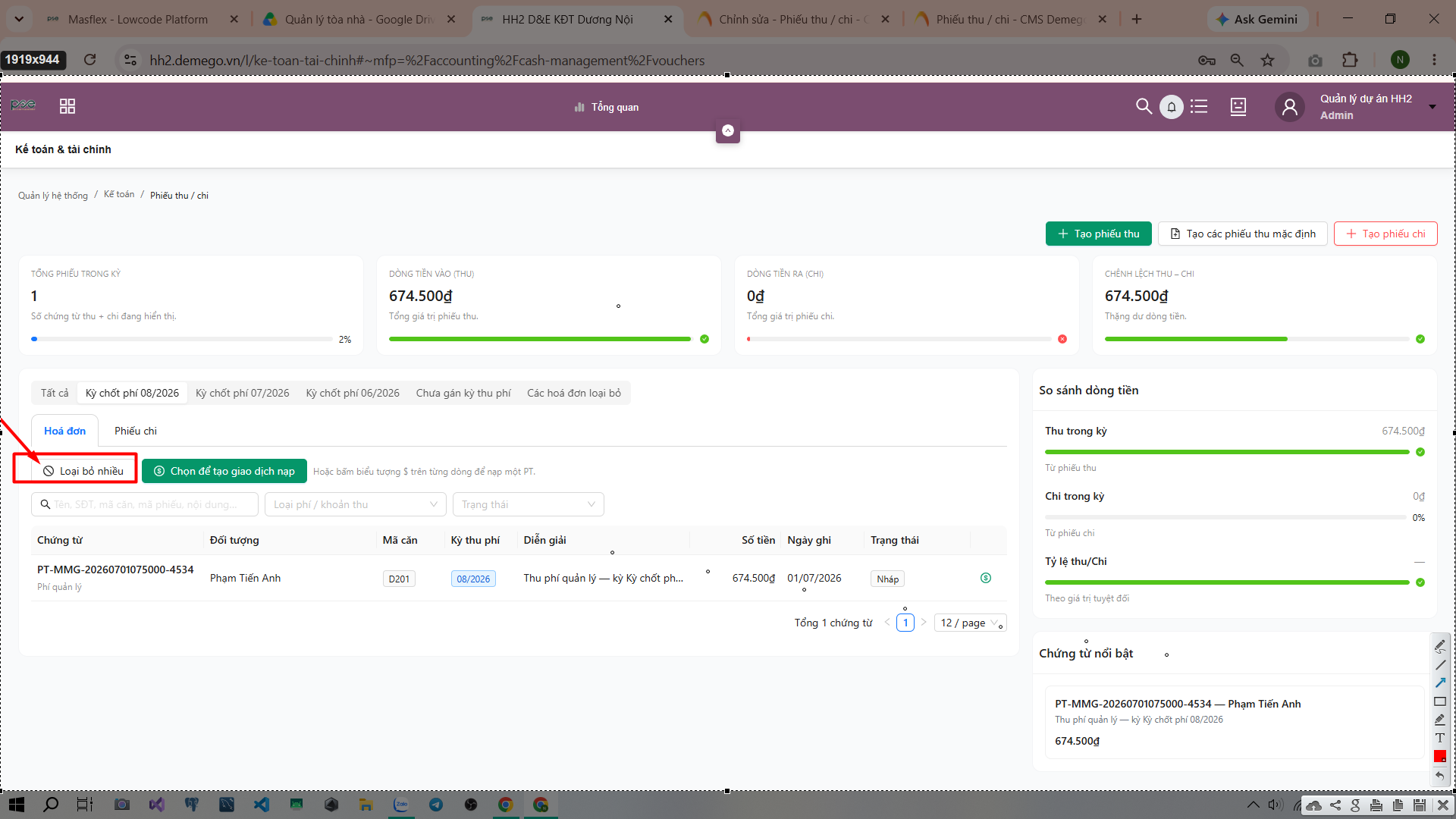Bookmark this page with star icon
1456x819 pixels.
[1267, 60]
